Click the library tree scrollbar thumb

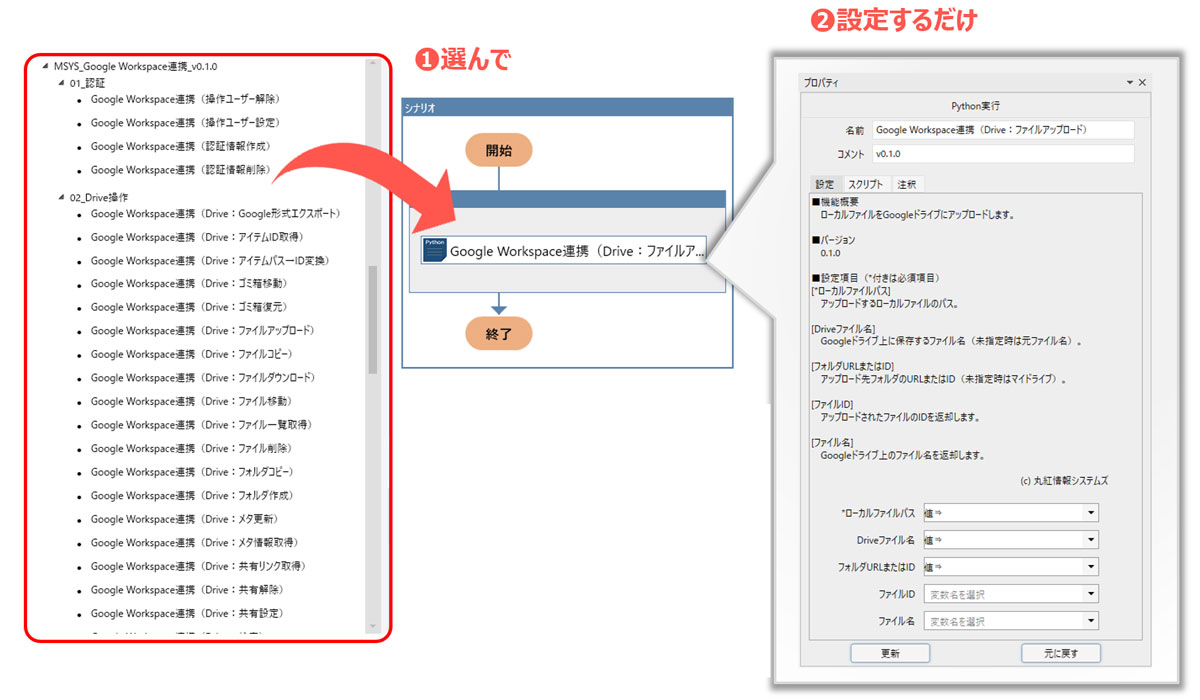[373, 320]
